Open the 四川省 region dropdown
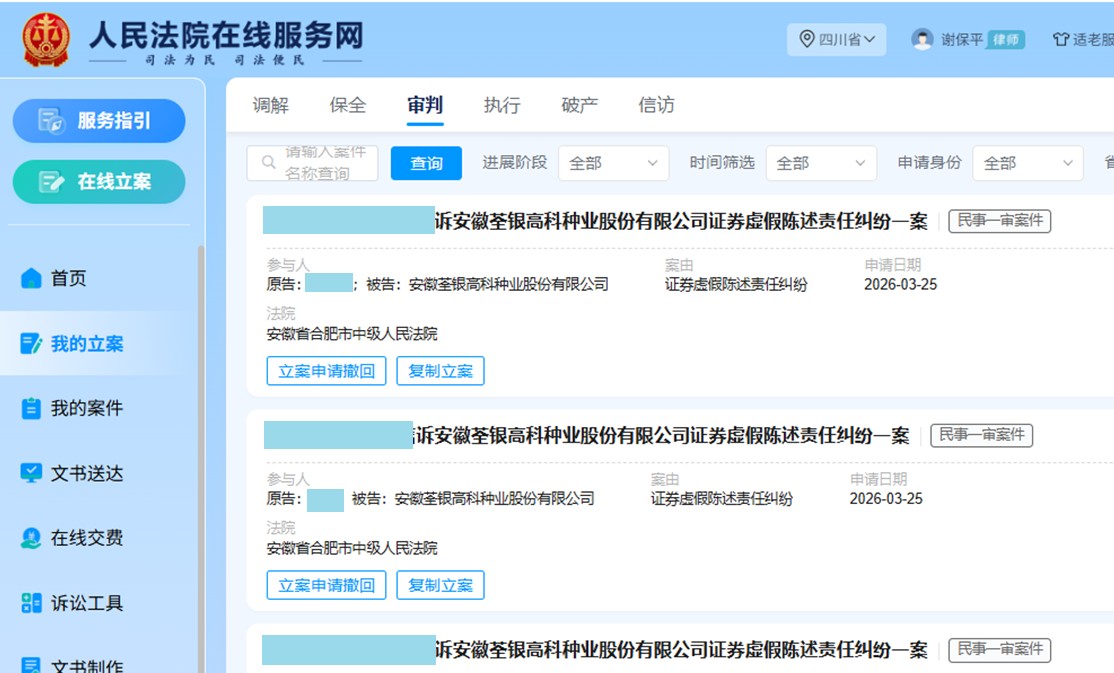The width and height of the screenshot is (1114, 673). coord(836,39)
